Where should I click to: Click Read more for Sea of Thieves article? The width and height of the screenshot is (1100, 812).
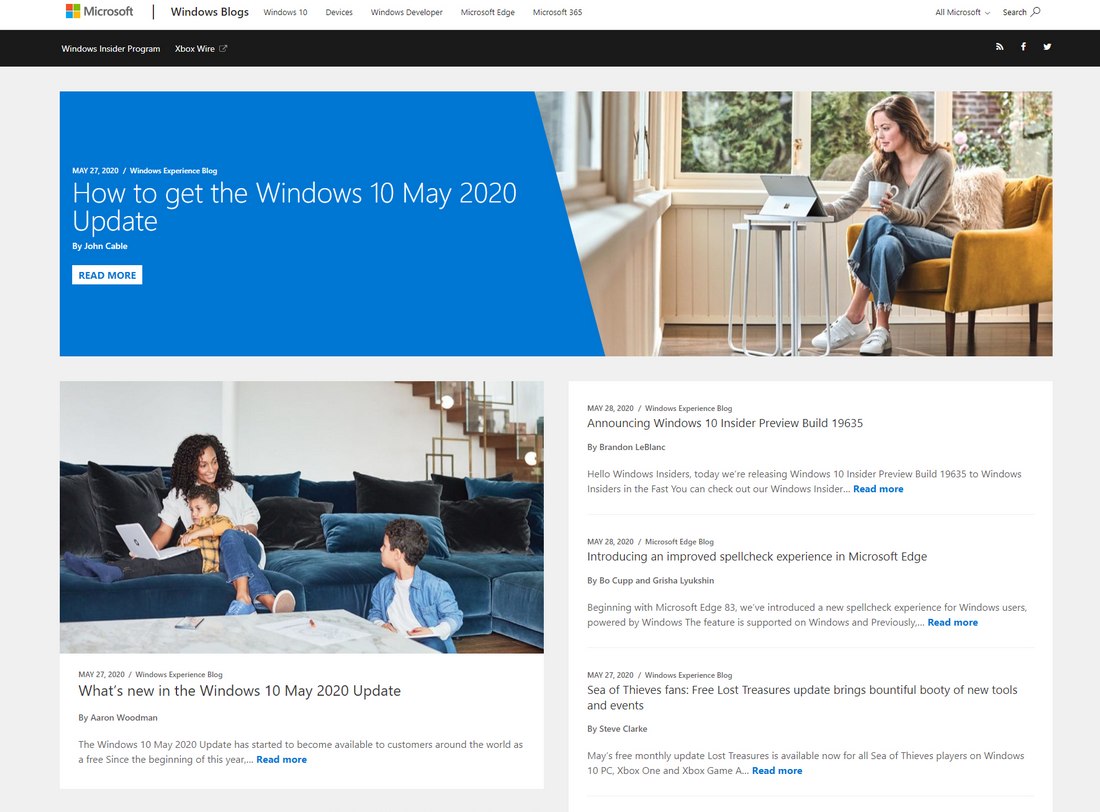(777, 771)
